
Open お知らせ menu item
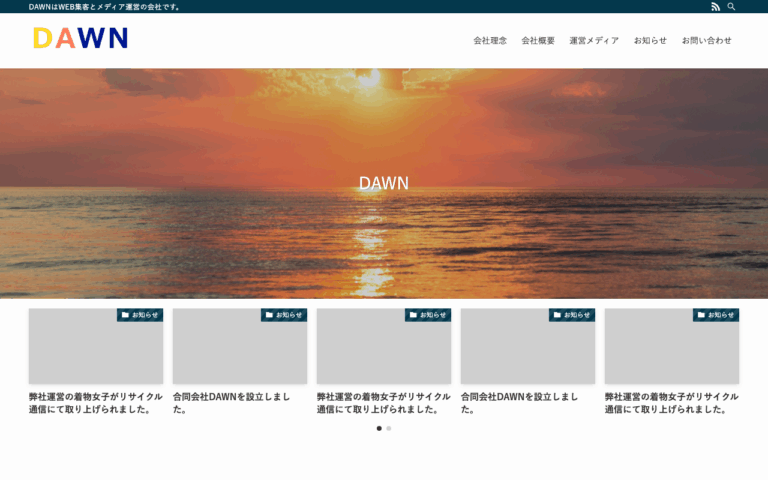[x=650, y=41]
